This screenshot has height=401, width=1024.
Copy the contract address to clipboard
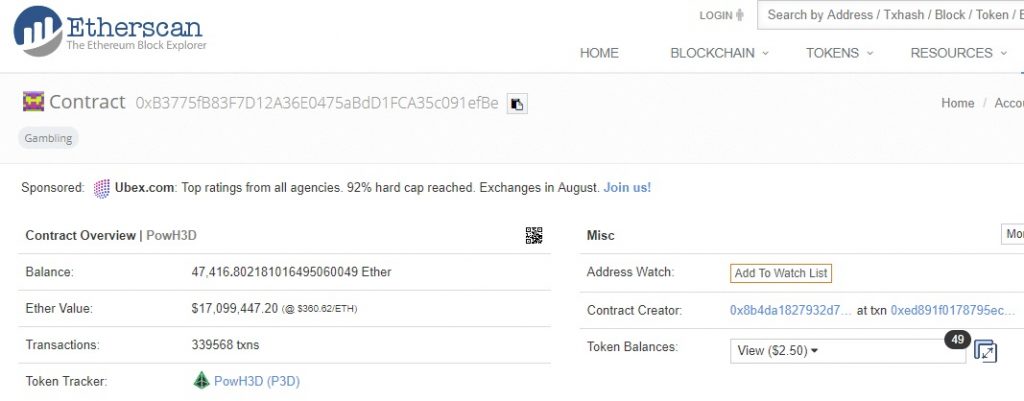point(517,103)
